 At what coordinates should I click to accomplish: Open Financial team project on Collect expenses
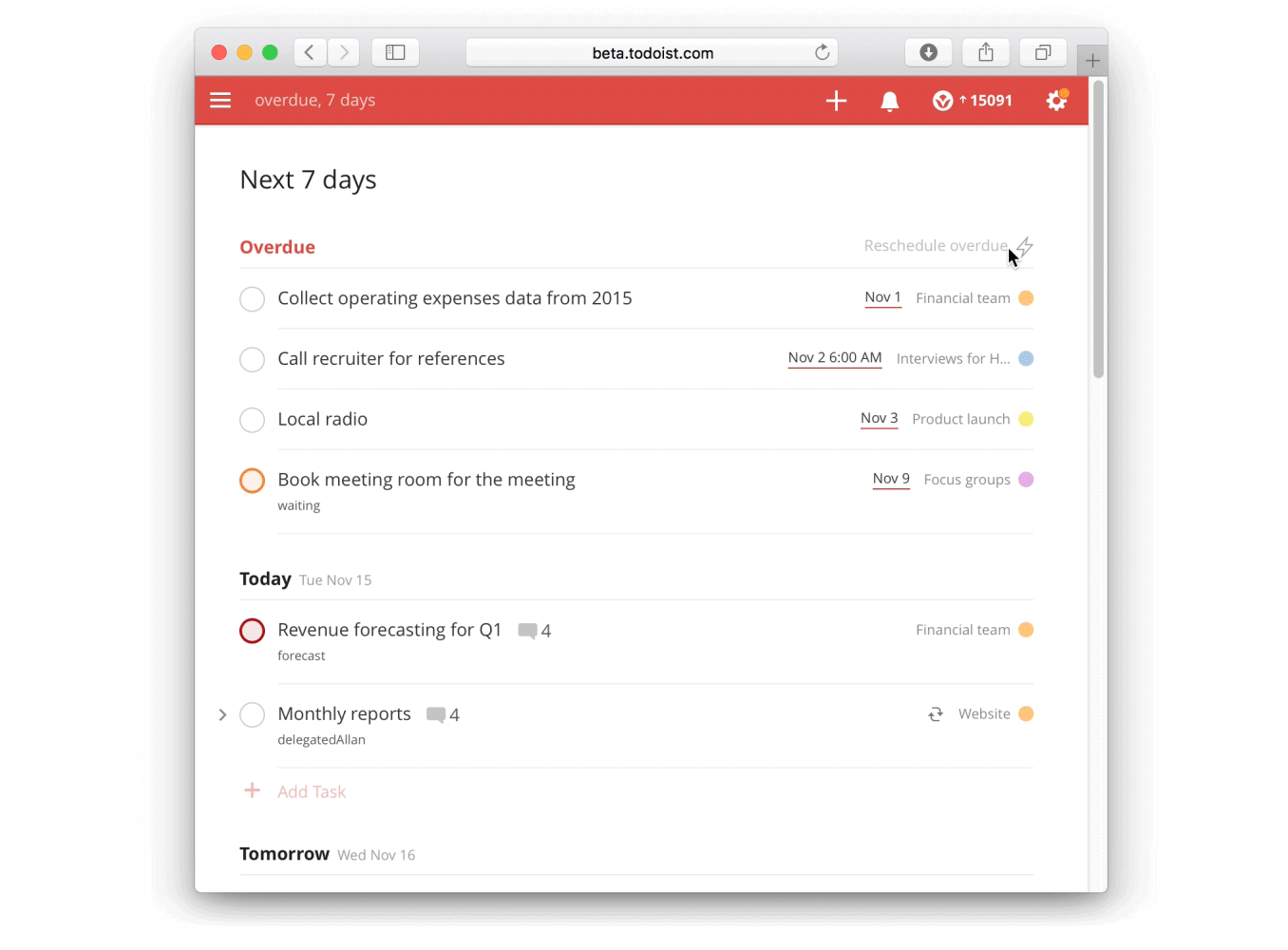[963, 298]
